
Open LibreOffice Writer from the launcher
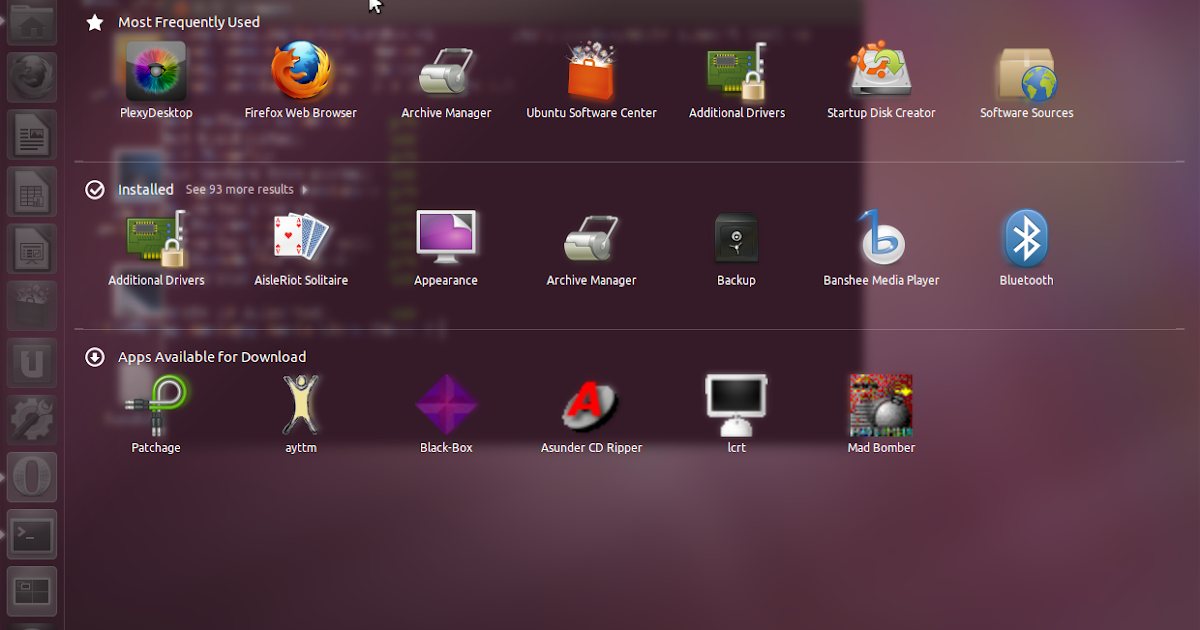pos(32,134)
